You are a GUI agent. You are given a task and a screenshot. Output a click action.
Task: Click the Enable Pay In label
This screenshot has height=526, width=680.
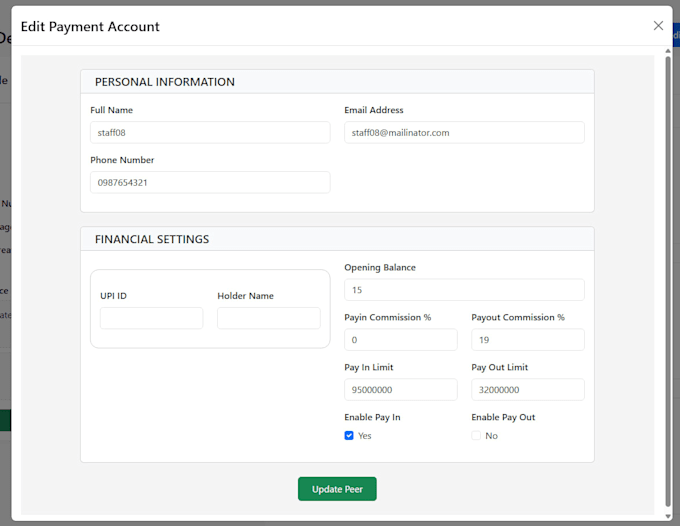pyautogui.click(x=373, y=417)
